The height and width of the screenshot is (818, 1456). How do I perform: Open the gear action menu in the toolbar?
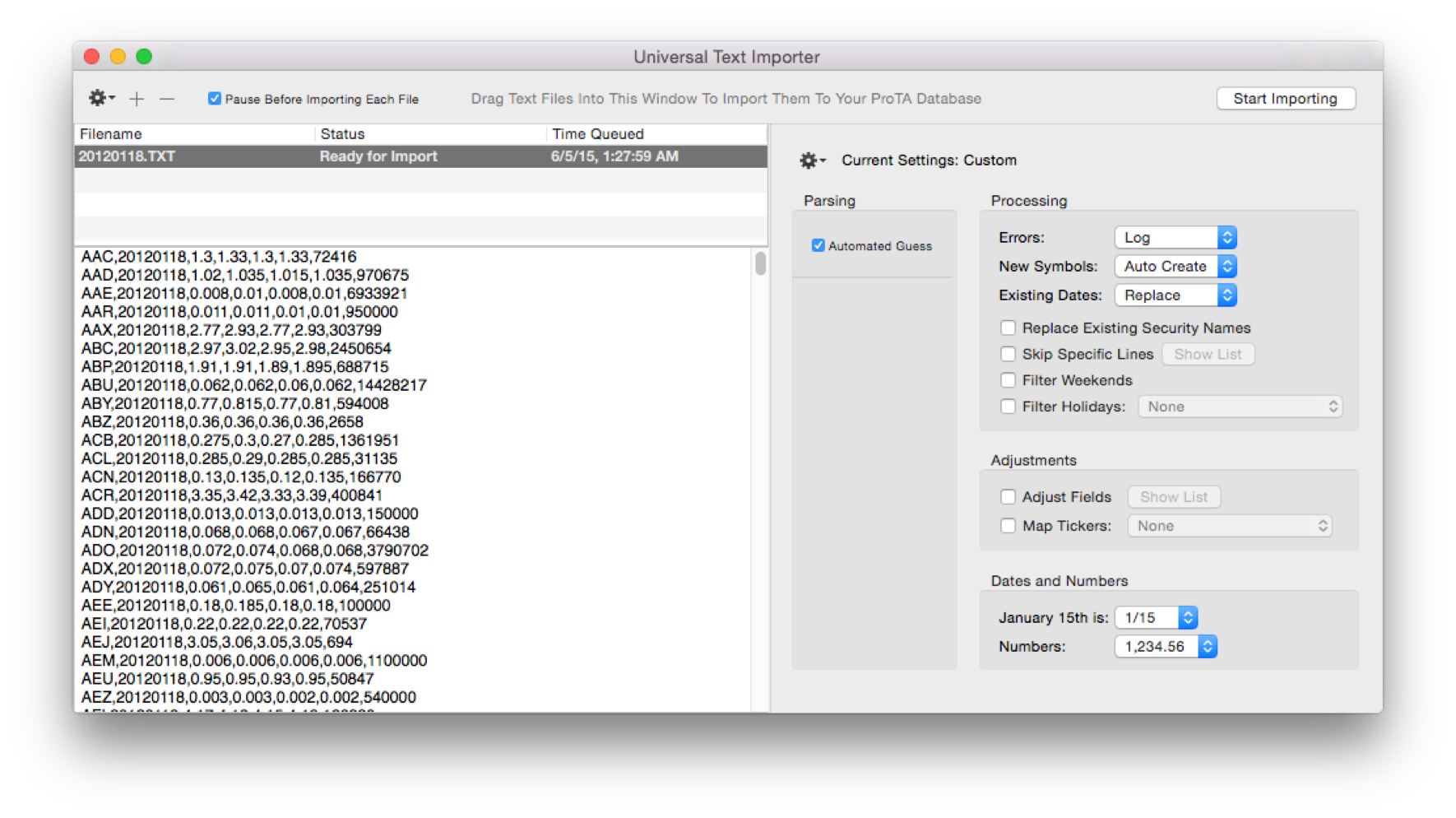pos(100,97)
